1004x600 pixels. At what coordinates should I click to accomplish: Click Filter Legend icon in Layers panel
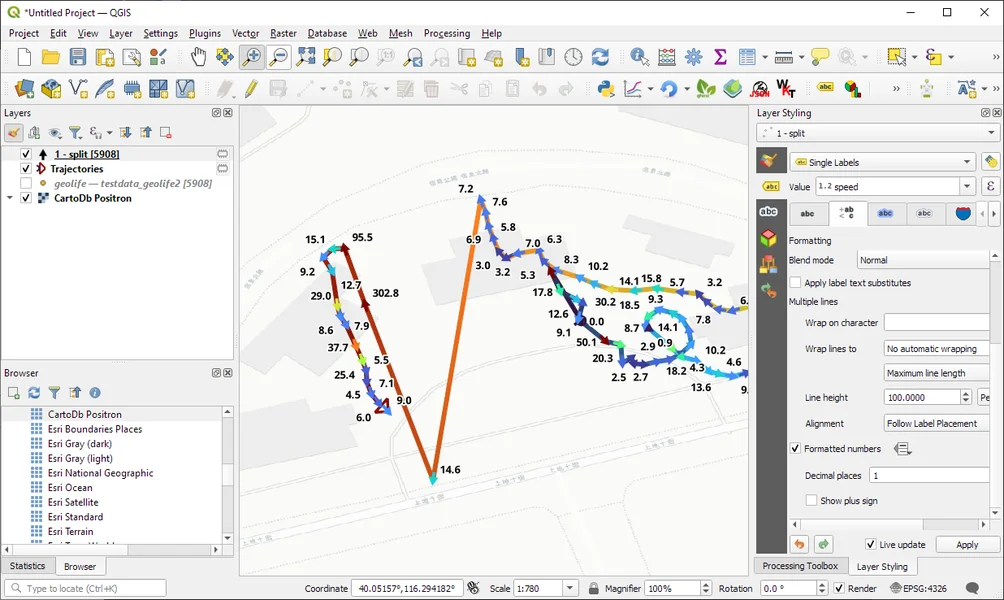point(76,133)
